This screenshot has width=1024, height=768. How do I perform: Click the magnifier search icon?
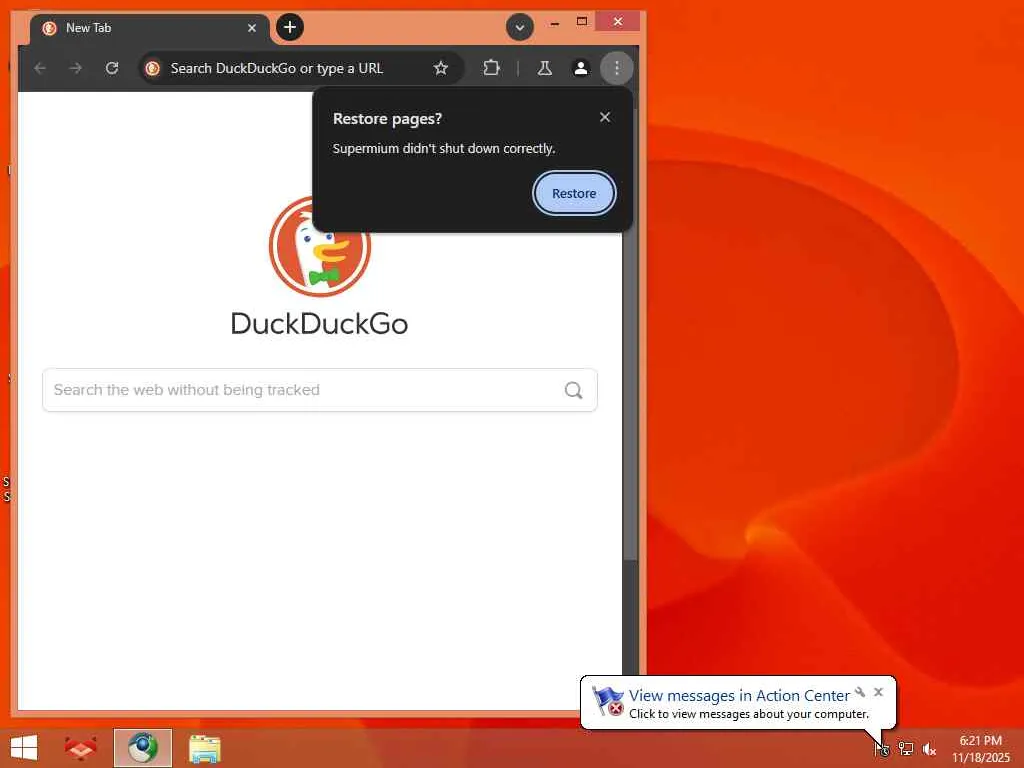coord(573,390)
